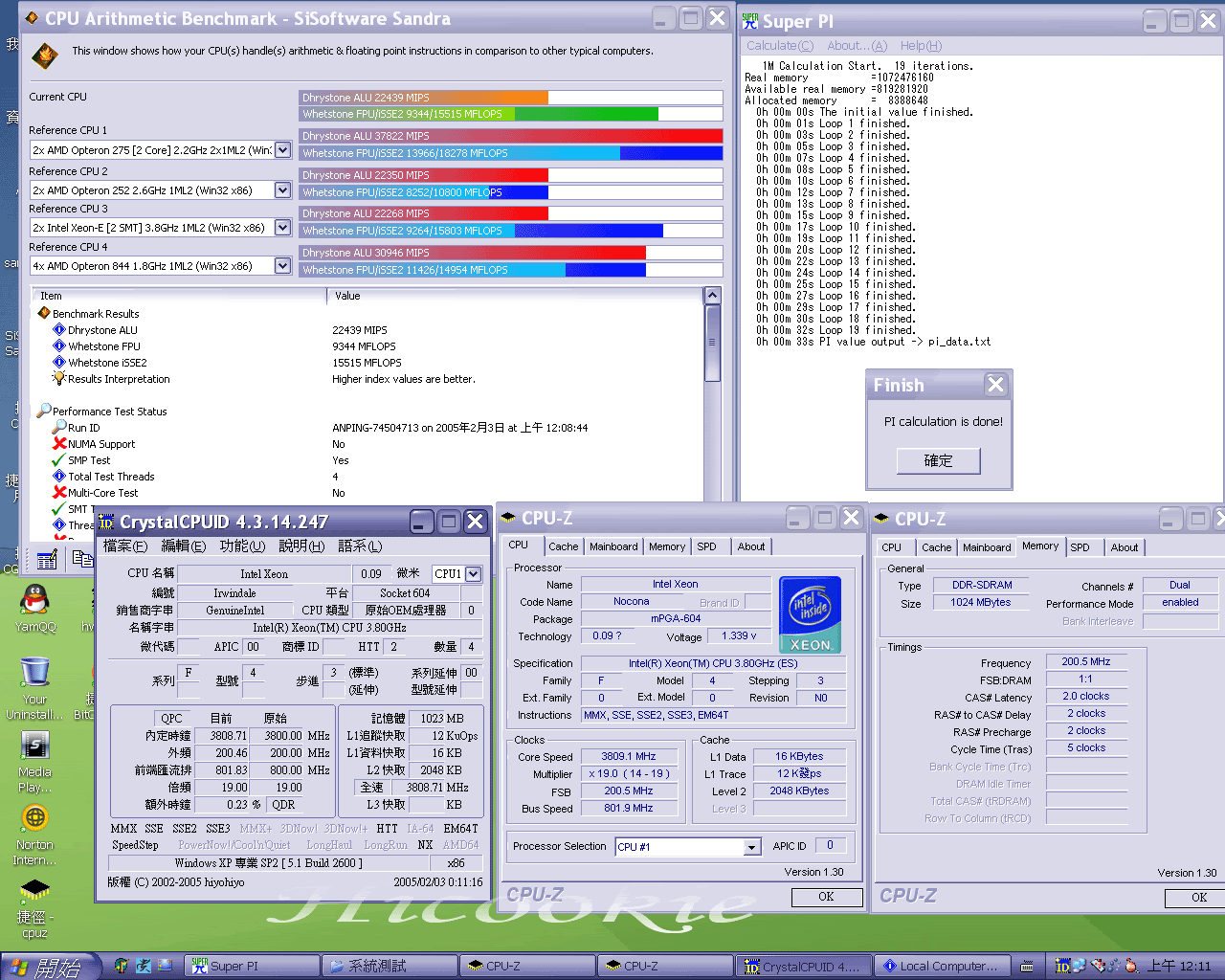Open the 檔案(F) menu in CrystalCPUID
The image size is (1225, 980).
point(125,546)
